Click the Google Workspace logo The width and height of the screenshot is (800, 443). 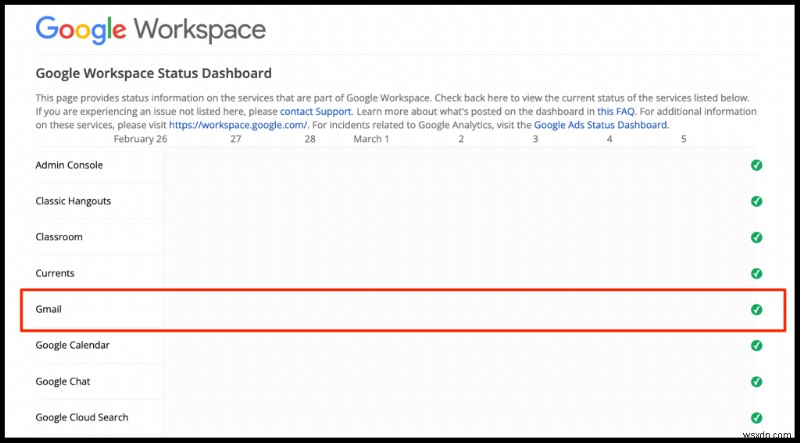coord(150,29)
